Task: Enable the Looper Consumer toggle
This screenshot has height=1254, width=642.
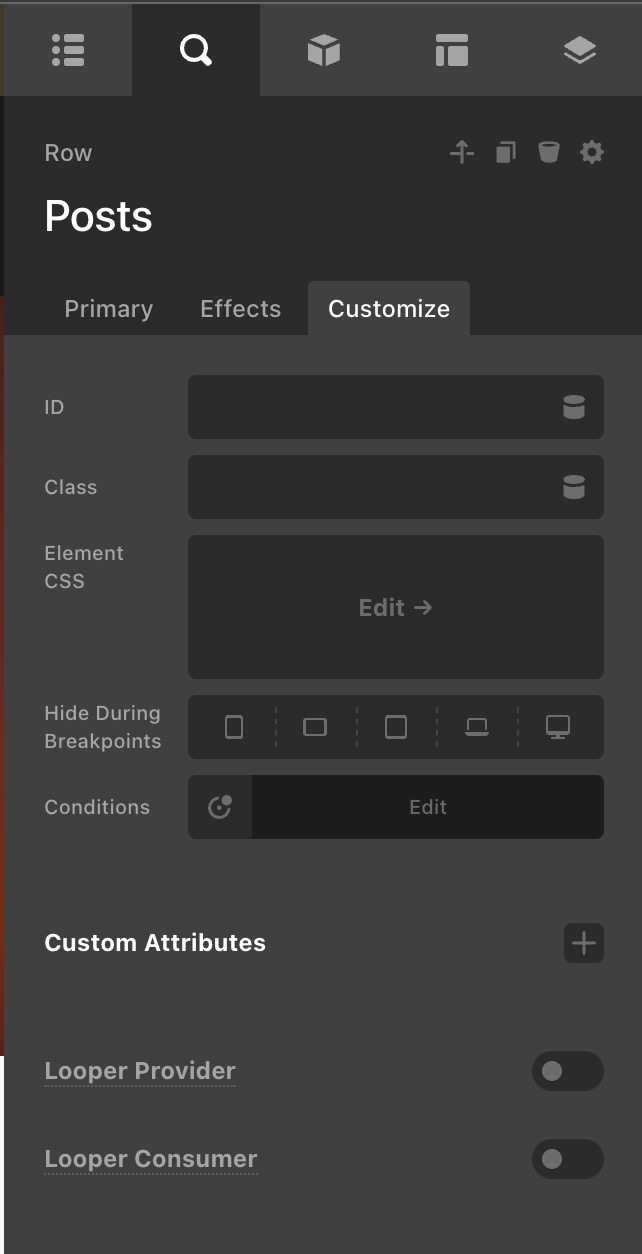Action: (567, 1159)
